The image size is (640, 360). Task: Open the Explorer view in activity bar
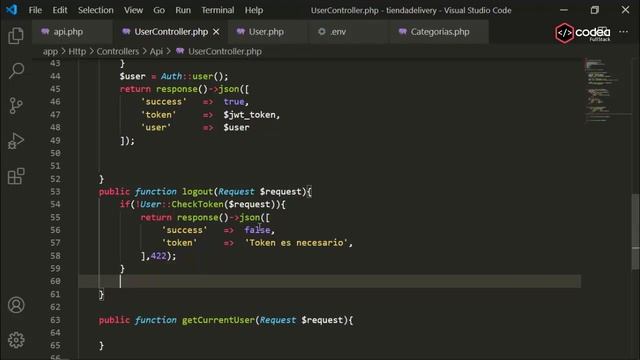16,36
